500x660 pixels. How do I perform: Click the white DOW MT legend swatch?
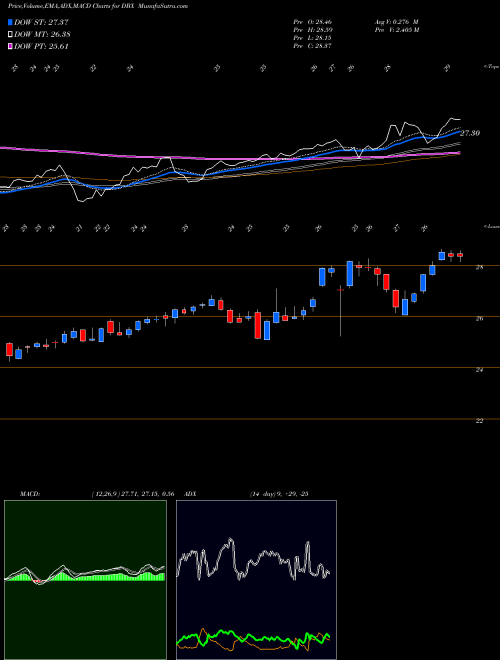tap(10, 34)
